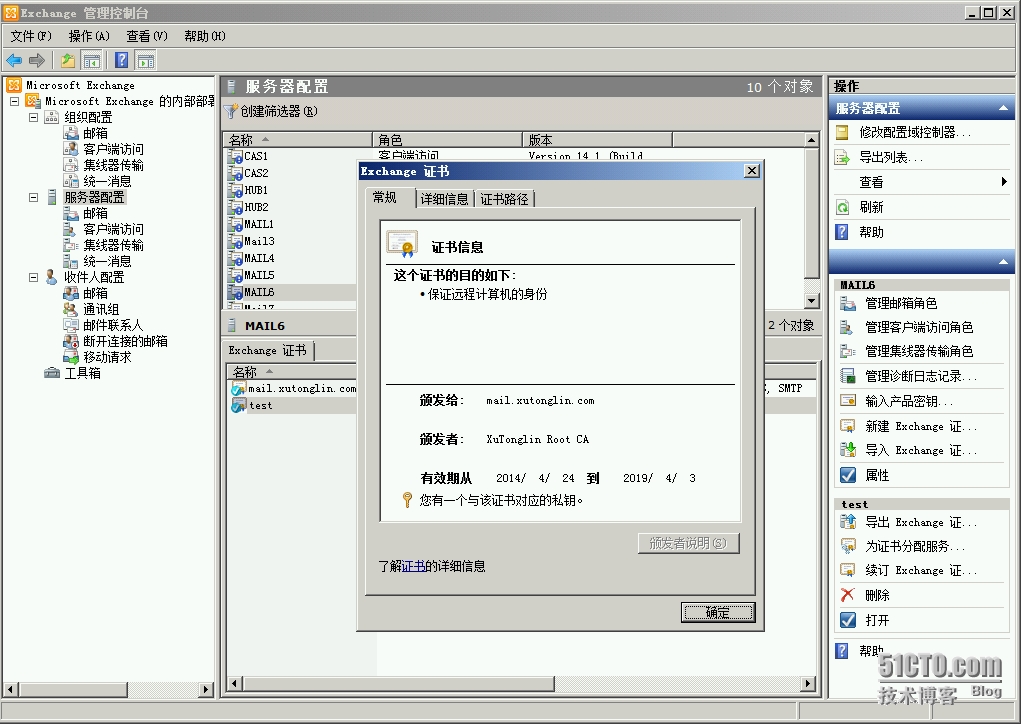Open the 查看(V) menu
The height and width of the screenshot is (724, 1021).
(x=147, y=36)
